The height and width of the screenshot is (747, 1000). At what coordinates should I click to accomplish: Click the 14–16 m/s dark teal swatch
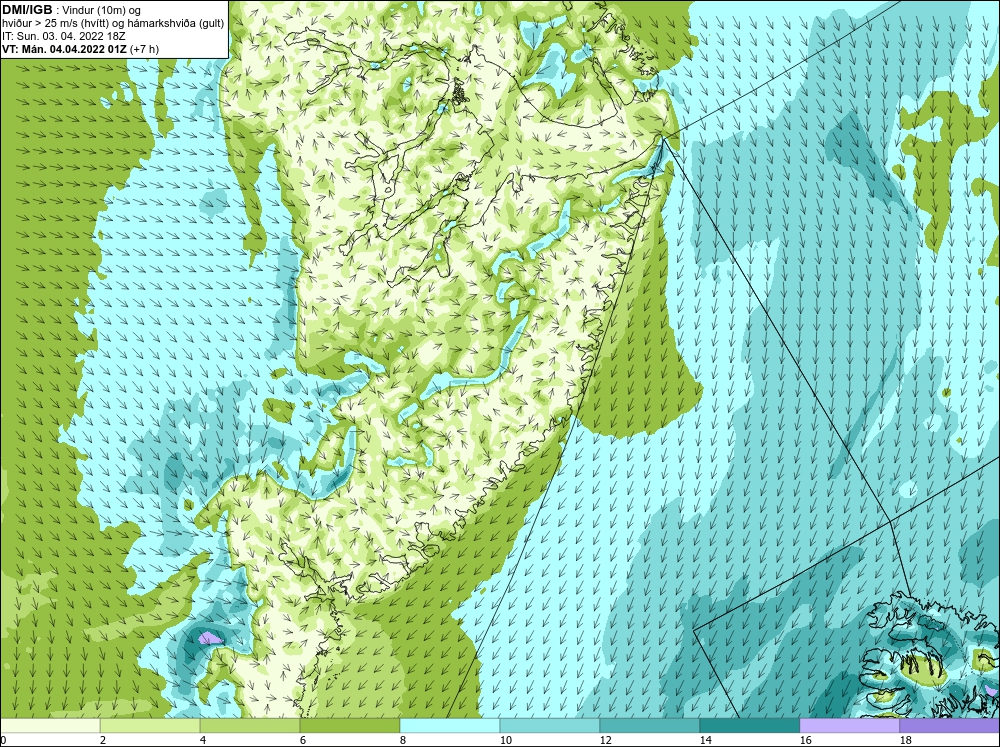pyautogui.click(x=750, y=726)
